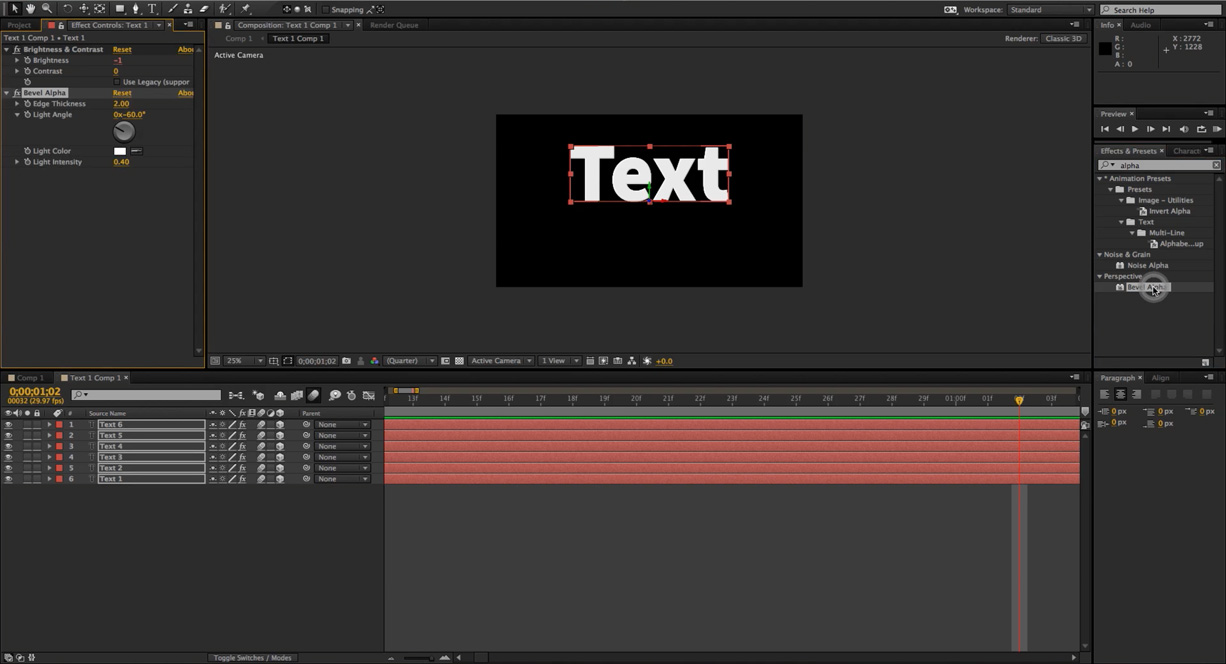This screenshot has height=664, width=1226.
Task: Select the Zoom tool
Action: pyautogui.click(x=47, y=9)
